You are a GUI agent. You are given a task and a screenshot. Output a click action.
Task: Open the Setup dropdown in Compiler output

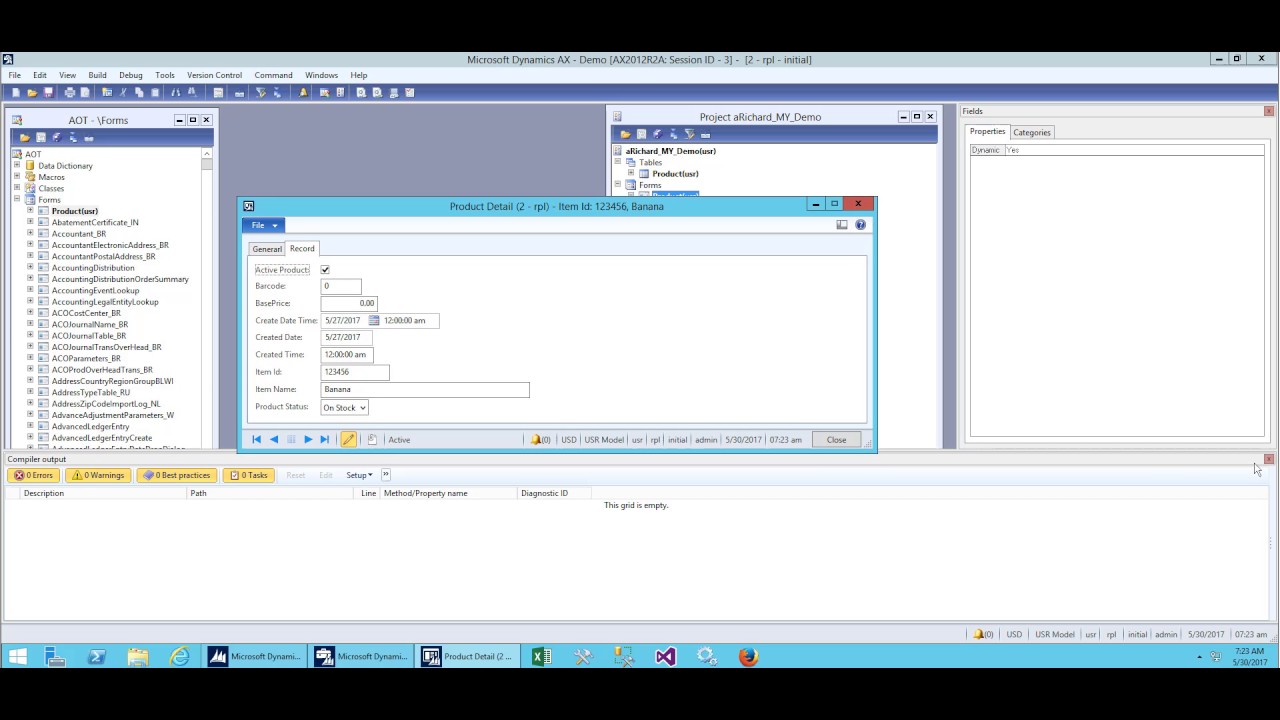[359, 475]
